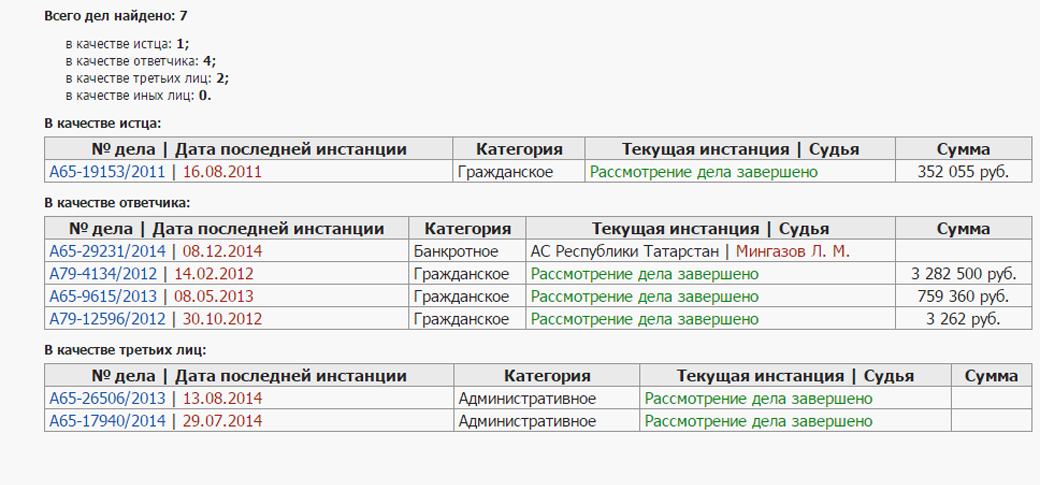
Task: Click the 3 282 500 руб. amount cell
Action: pos(963,274)
